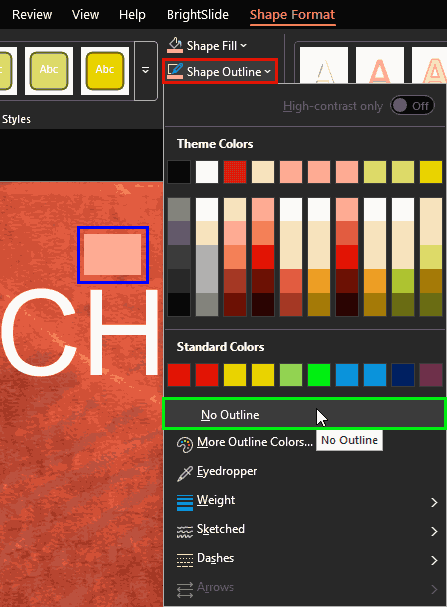
Task: Apply the light yellow Abc shape style
Action: coord(49,71)
